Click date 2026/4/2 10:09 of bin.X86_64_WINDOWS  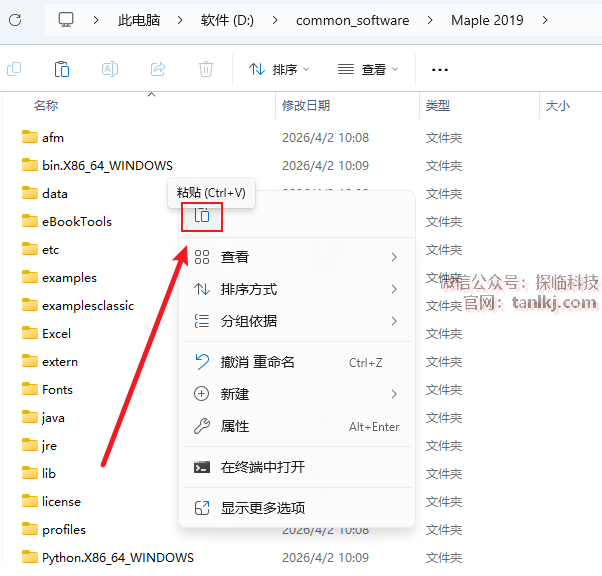325,166
